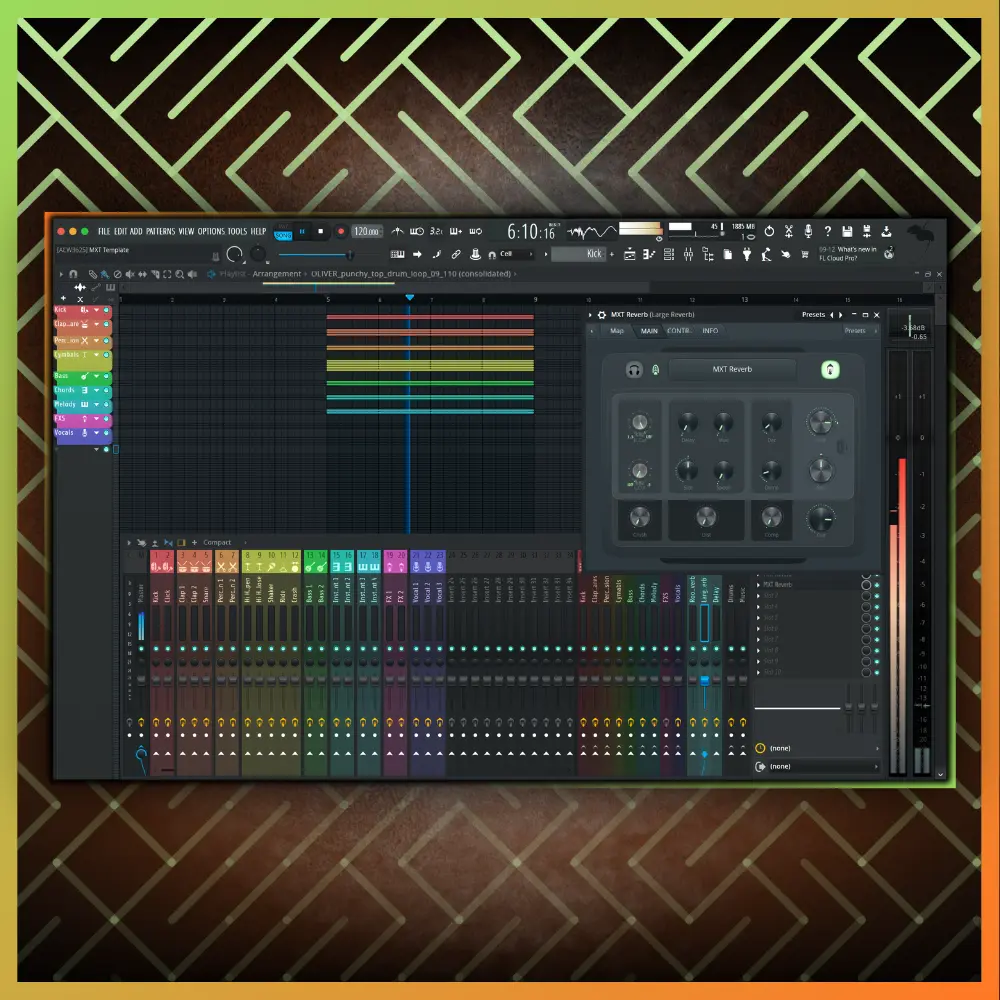Select the Playlist view icon
The image size is (1000, 1000).
click(630, 254)
